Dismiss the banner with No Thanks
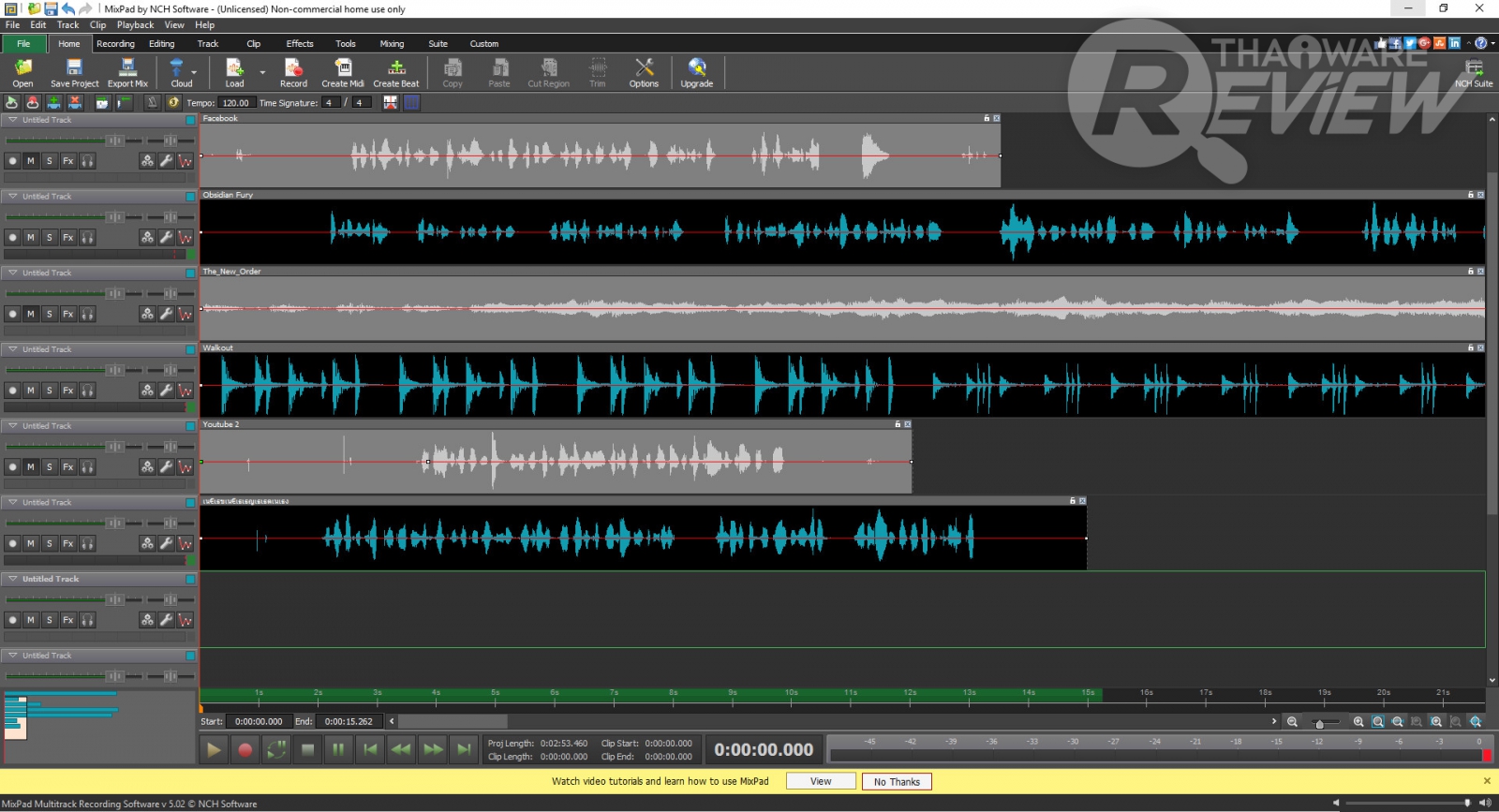 (897, 781)
